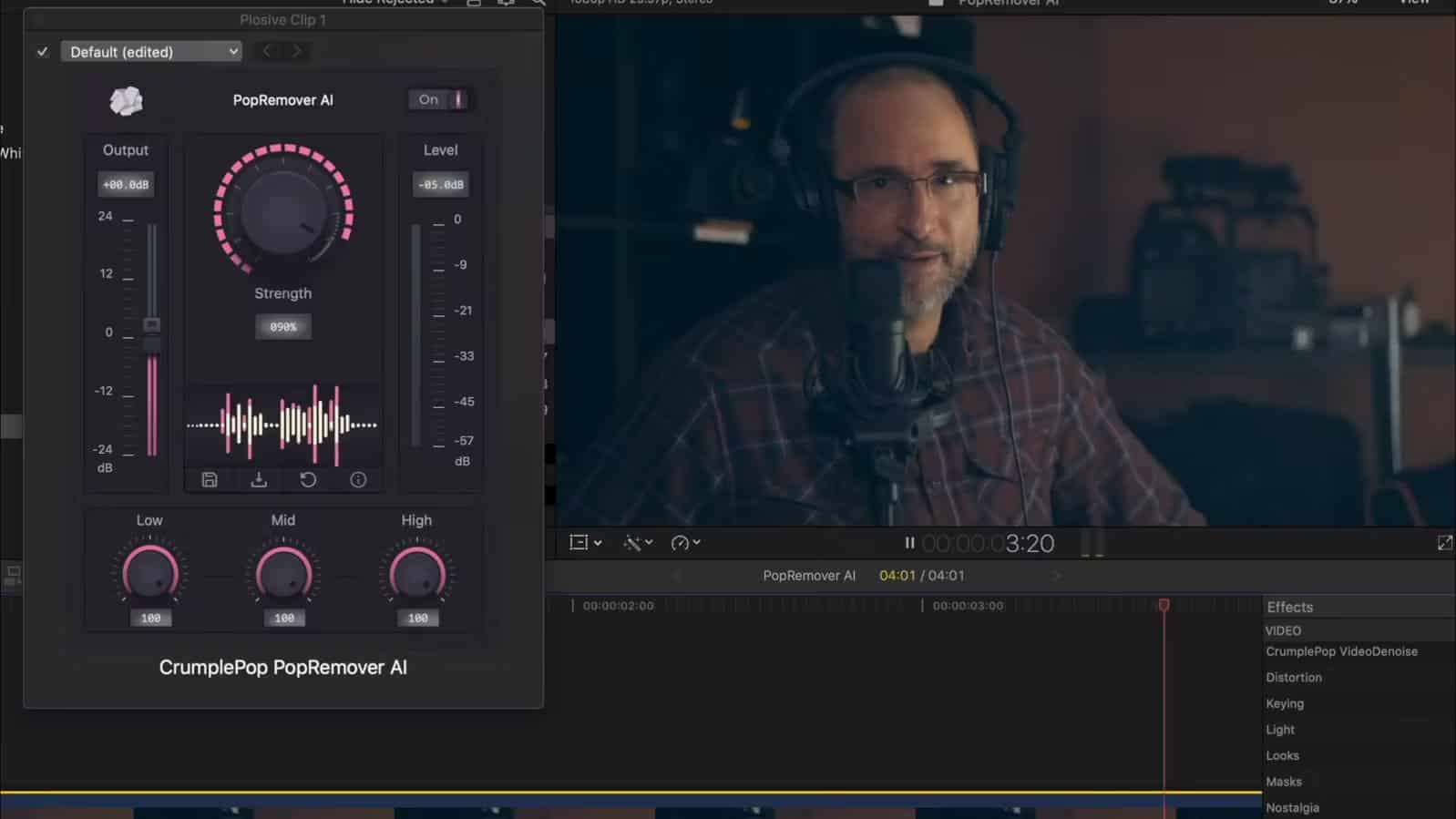Select the Looks effects category
Viewport: 1456px width, 819px height.
coord(1282,755)
